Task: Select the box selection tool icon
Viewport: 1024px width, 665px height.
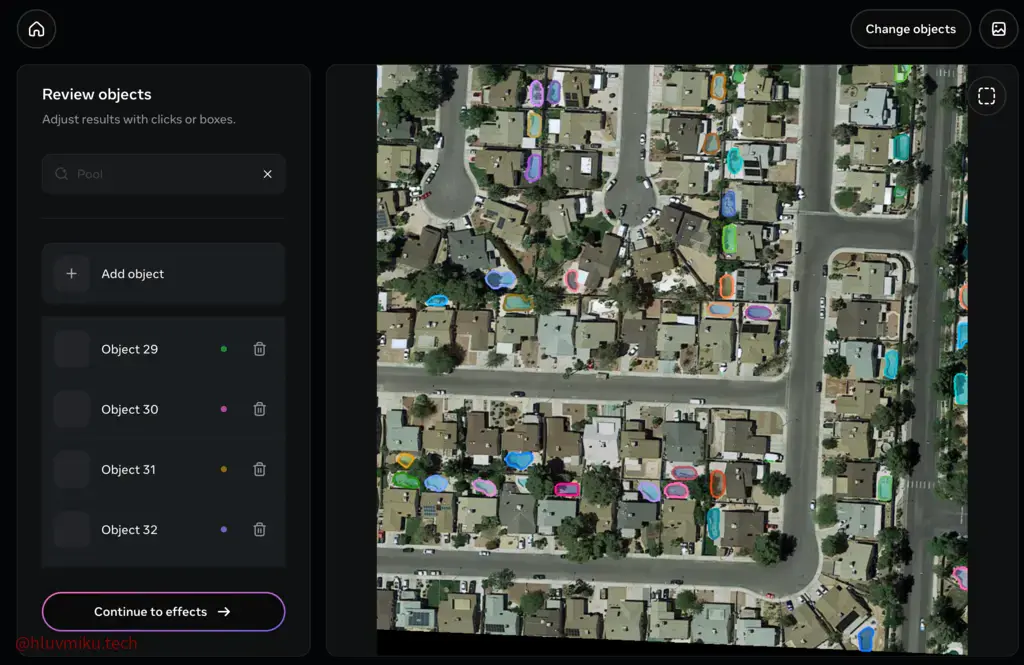Action: pyautogui.click(x=986, y=96)
